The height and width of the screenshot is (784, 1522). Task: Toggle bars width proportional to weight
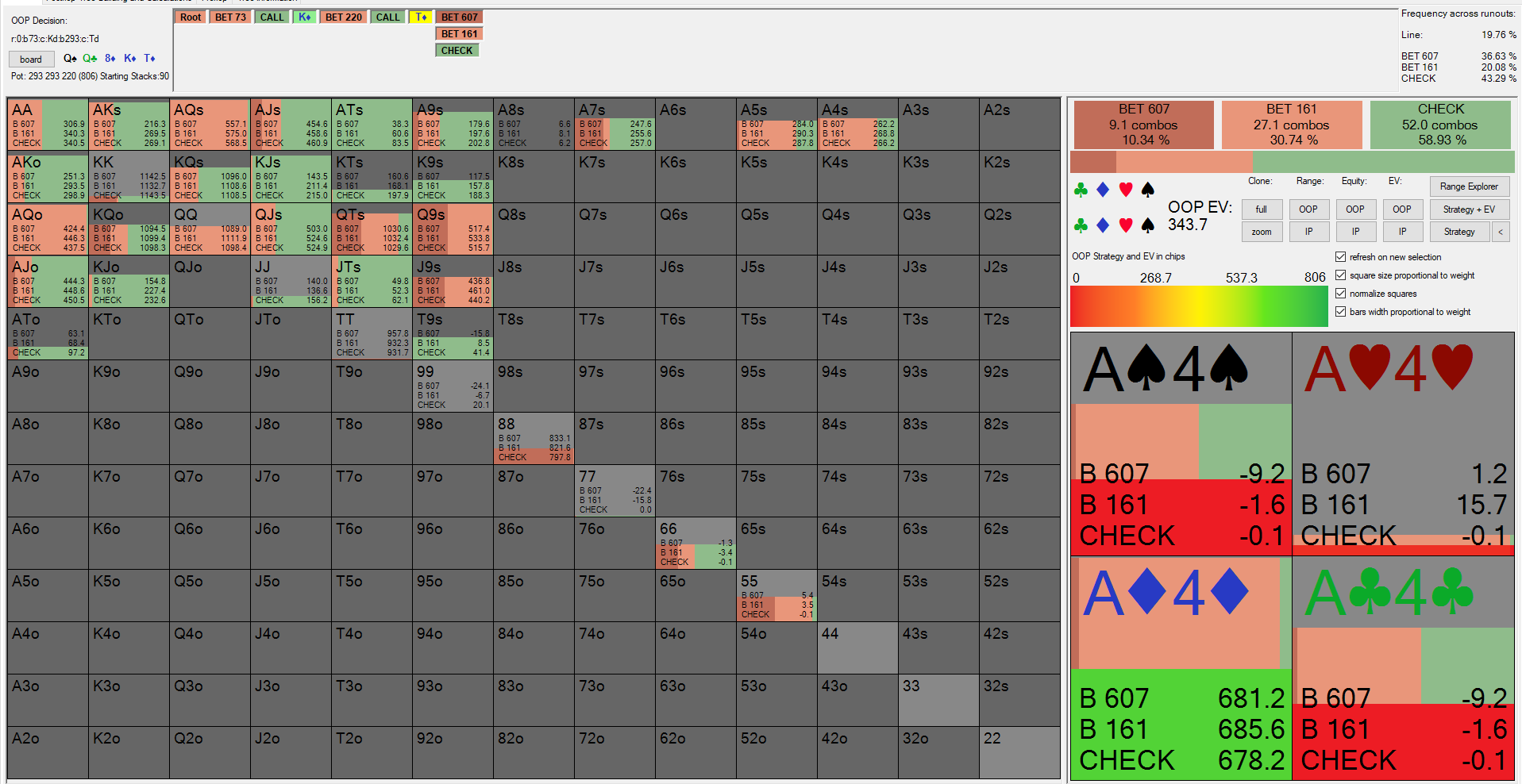pyautogui.click(x=1341, y=312)
